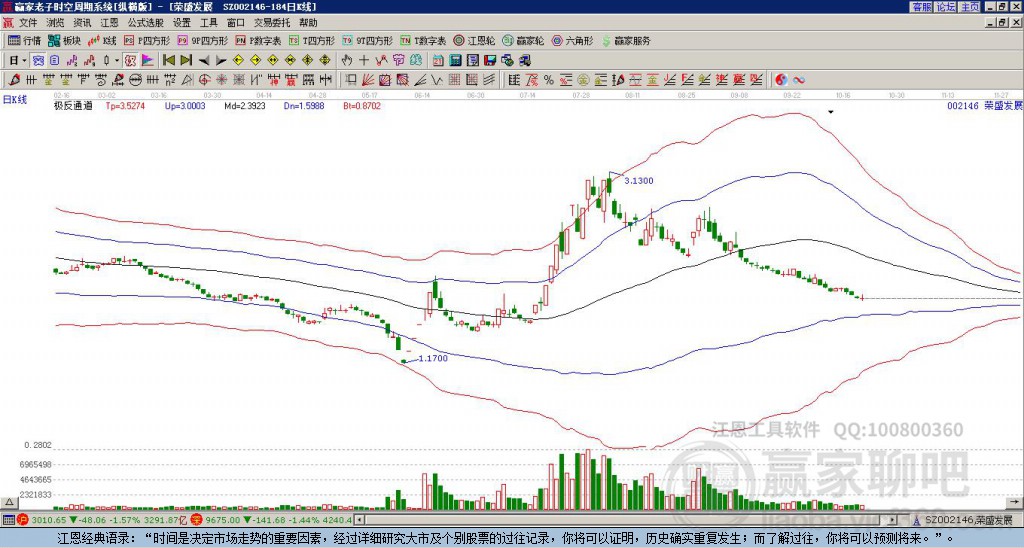The width and height of the screenshot is (1024, 548).
Task: Click the Bt=0.8702 indicator value
Action: [x=362, y=105]
